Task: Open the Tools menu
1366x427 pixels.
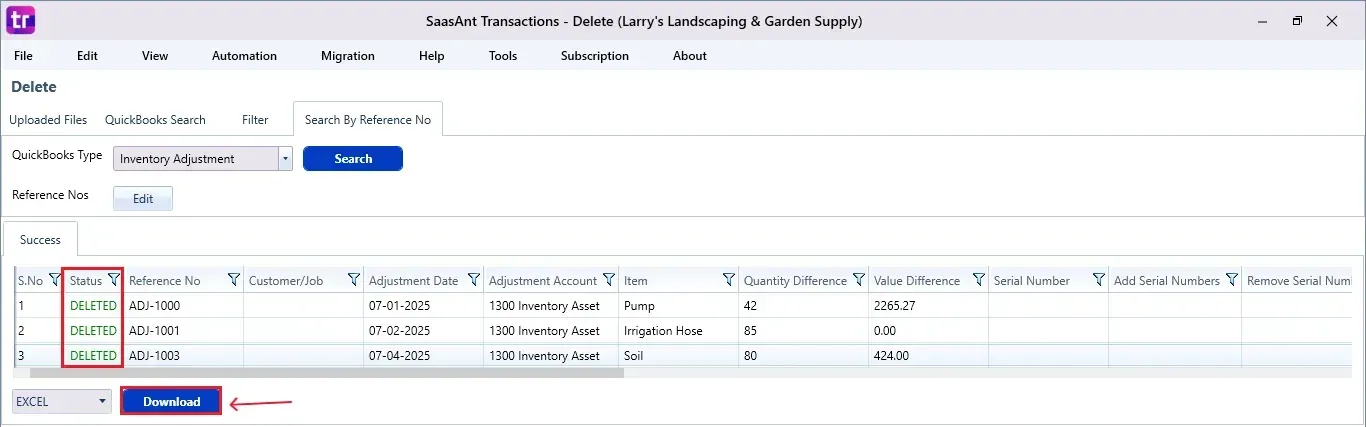Action: 503,56
